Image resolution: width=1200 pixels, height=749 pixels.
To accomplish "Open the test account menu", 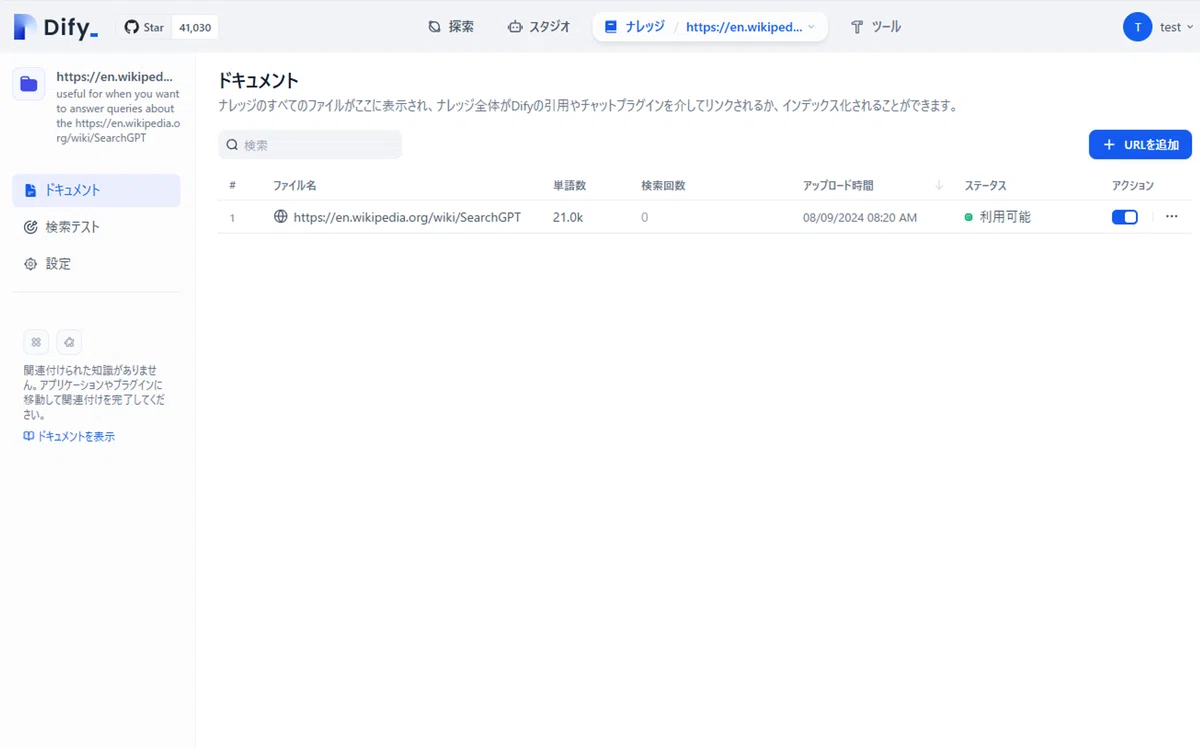I will 1177,27.
